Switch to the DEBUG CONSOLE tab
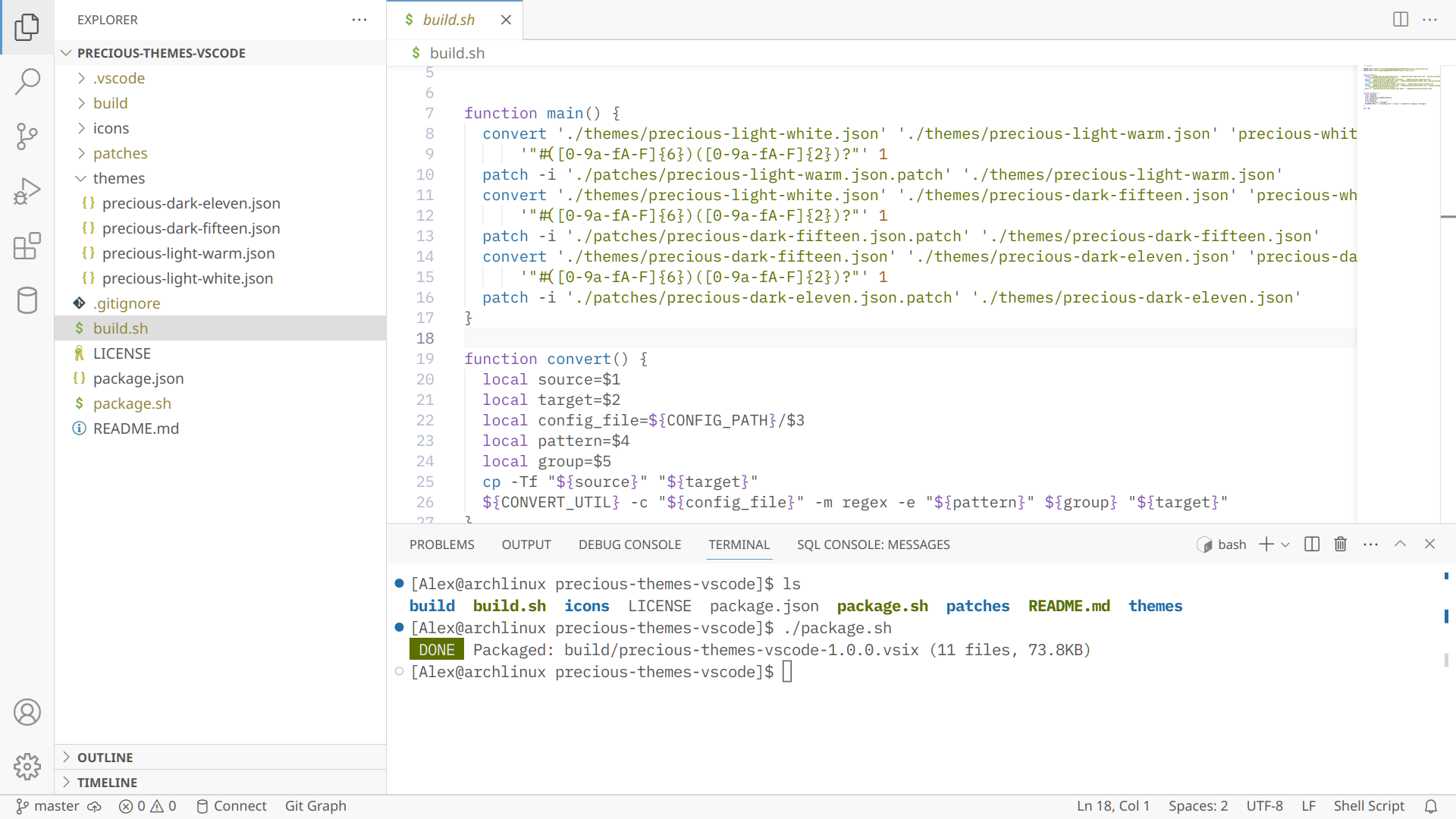Screen dimensions: 1456x819 coord(629,544)
